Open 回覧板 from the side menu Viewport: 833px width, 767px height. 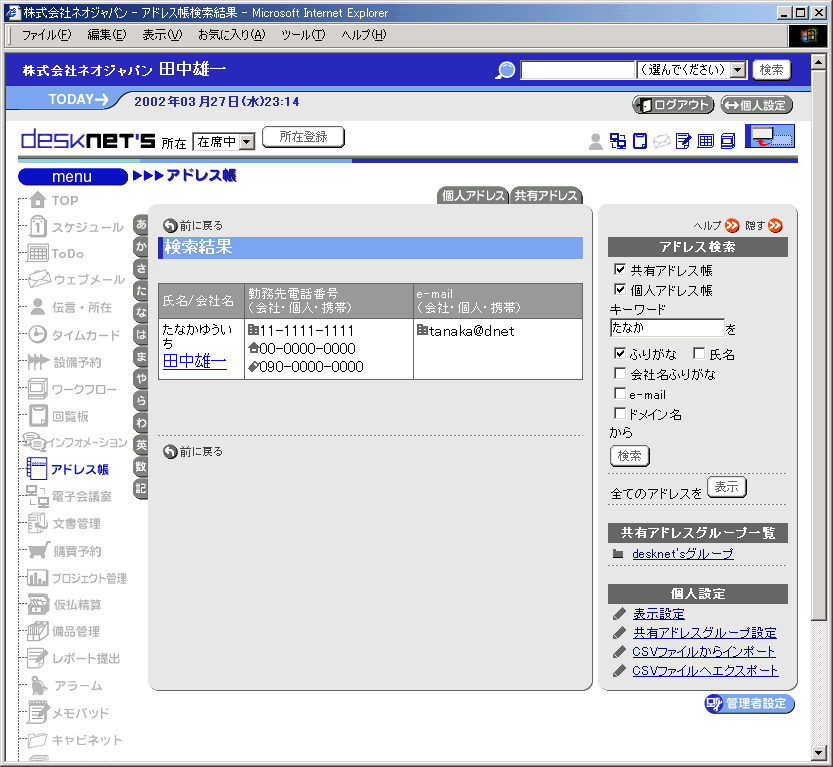(58, 416)
